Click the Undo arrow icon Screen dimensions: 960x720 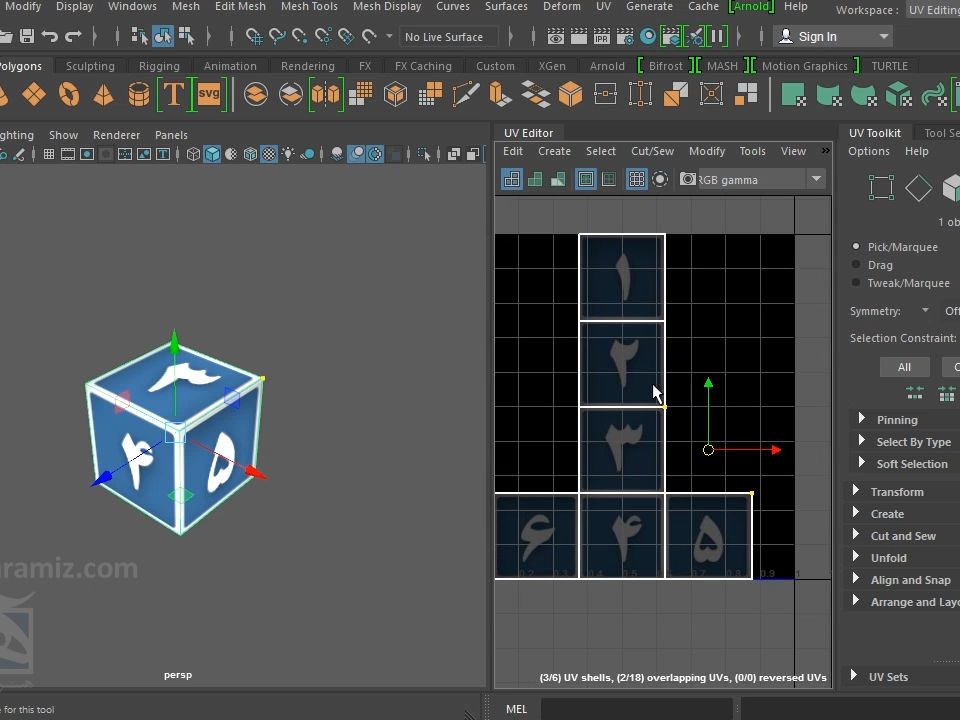coord(50,36)
